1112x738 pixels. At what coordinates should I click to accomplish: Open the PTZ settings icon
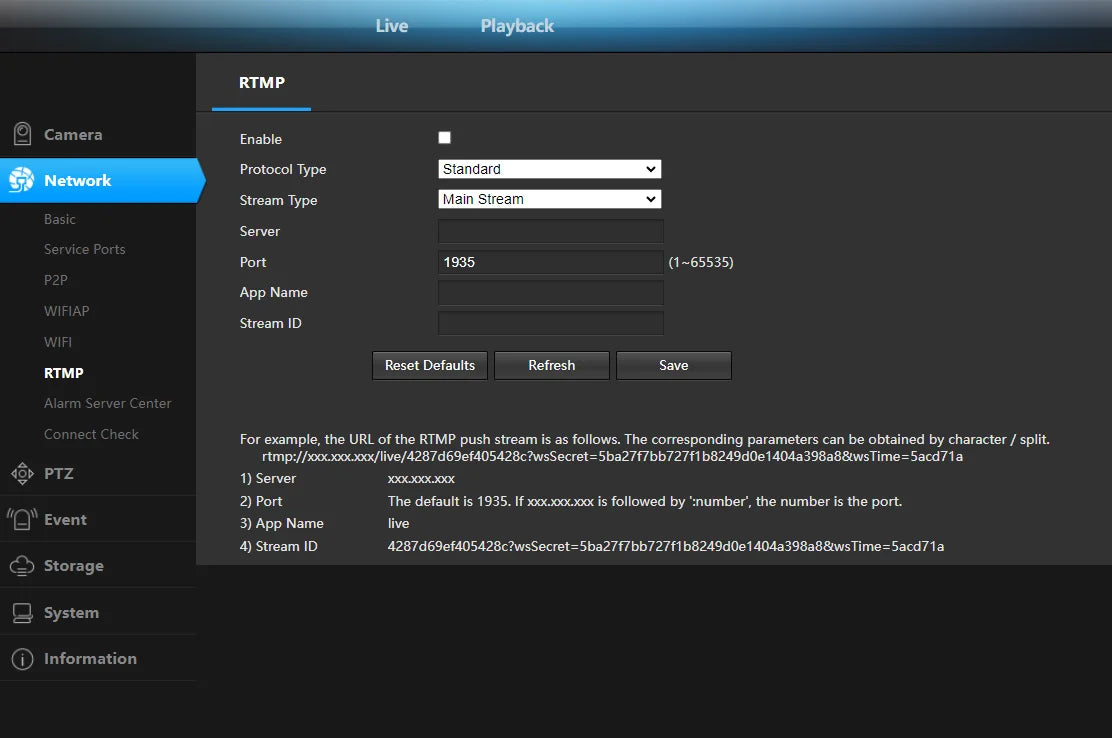click(21, 473)
